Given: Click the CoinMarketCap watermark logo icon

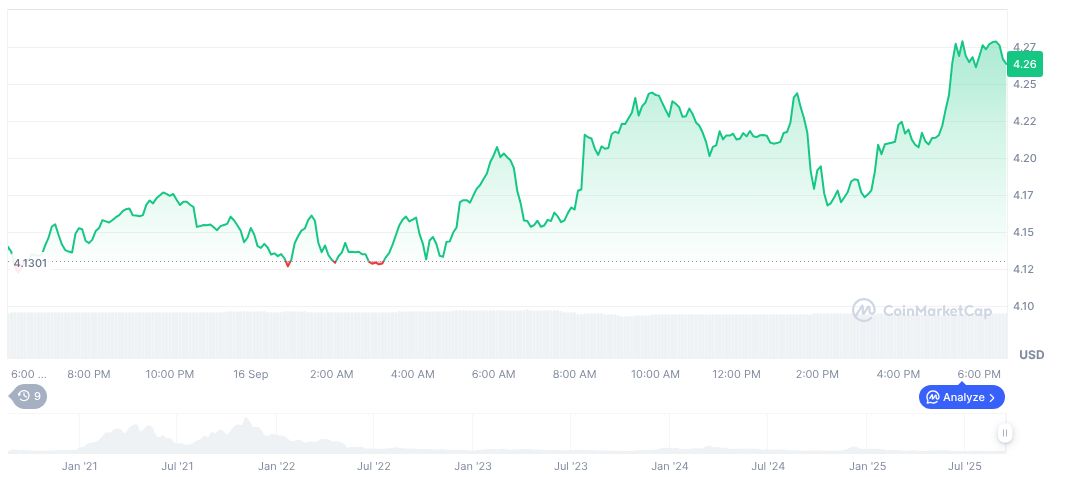Looking at the screenshot, I should pyautogui.click(x=863, y=311).
